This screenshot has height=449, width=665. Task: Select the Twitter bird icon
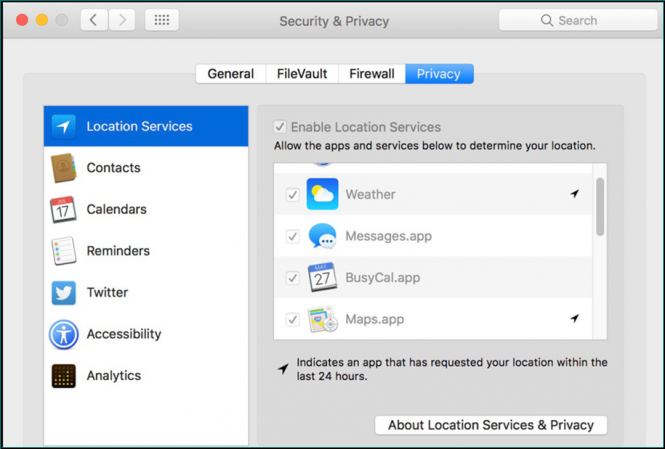point(64,293)
